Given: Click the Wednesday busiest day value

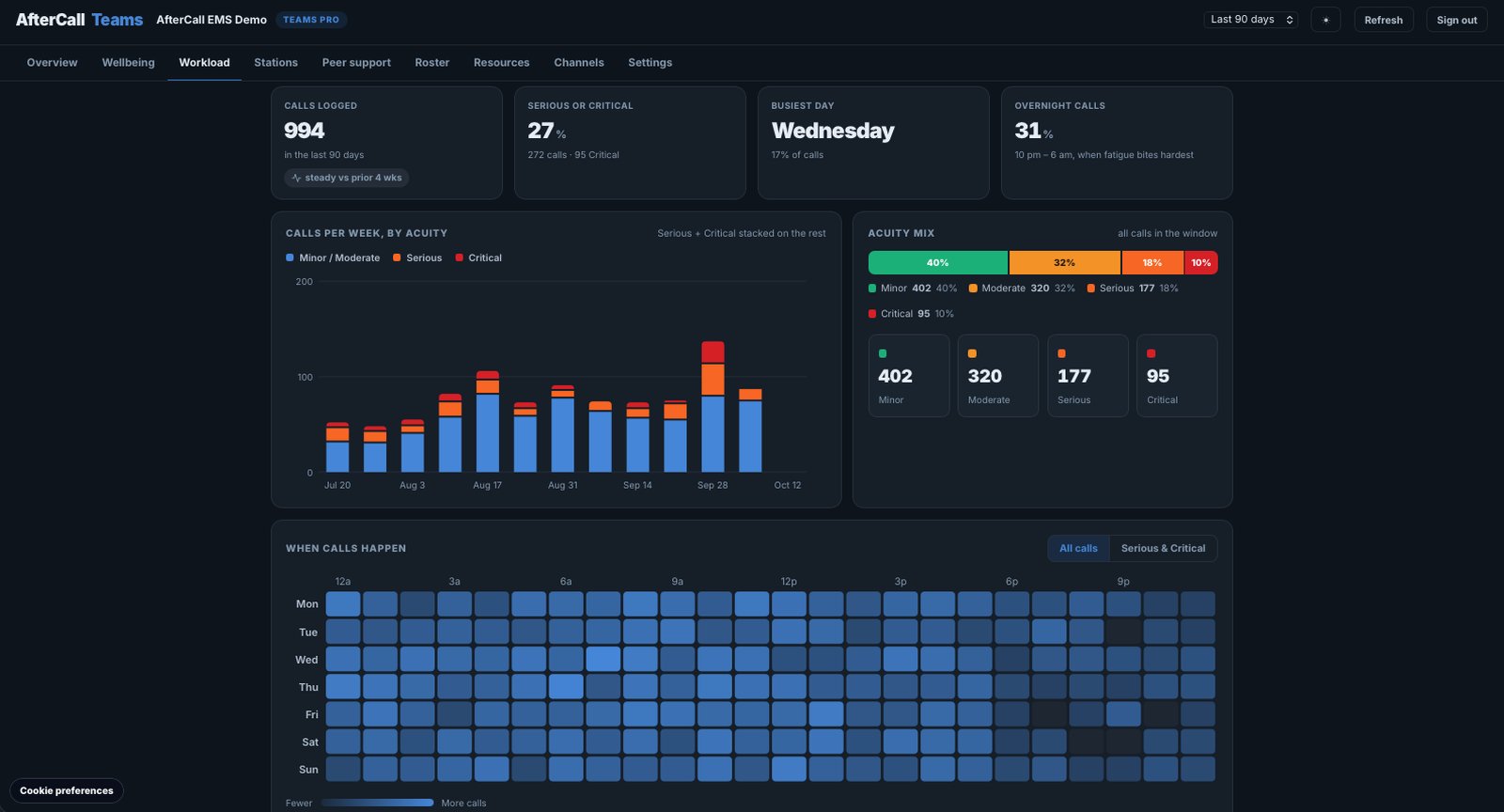Looking at the screenshot, I should point(833,131).
